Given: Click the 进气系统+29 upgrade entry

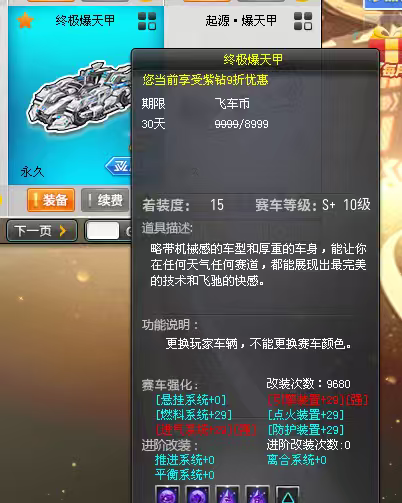Looking at the screenshot, I should 206,430.
